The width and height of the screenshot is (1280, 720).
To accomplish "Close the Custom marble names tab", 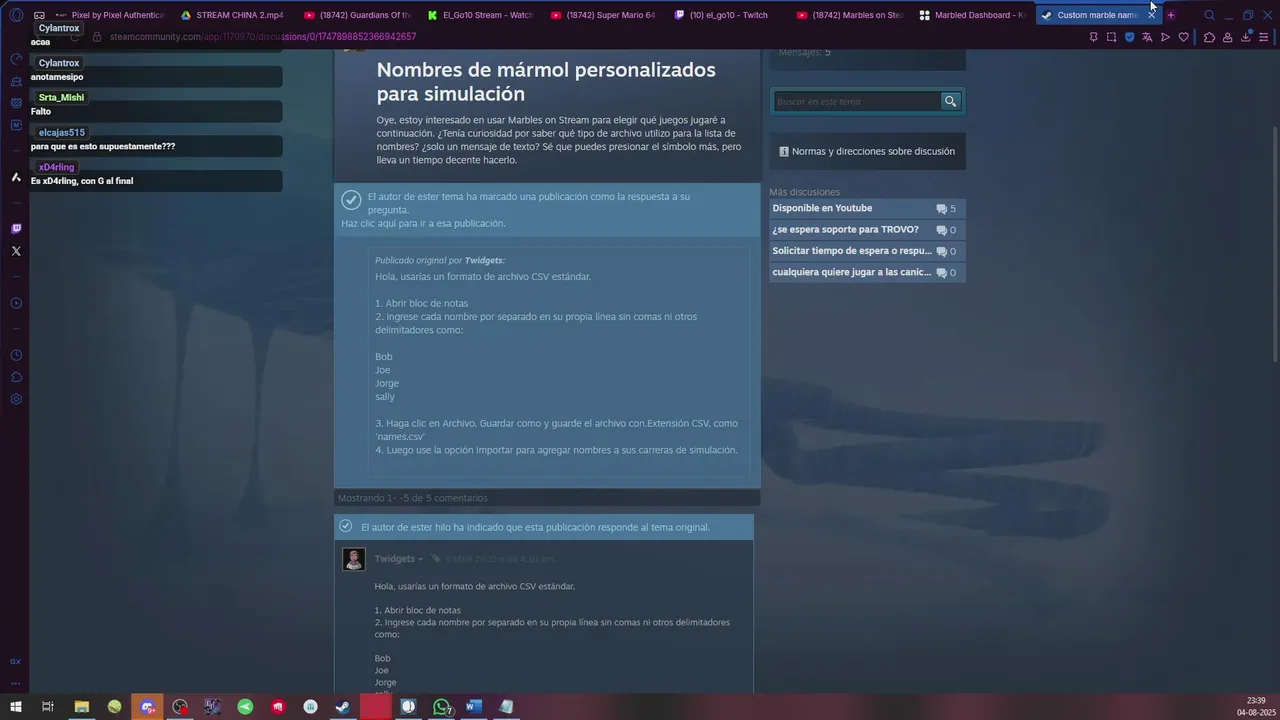I will 1151,15.
